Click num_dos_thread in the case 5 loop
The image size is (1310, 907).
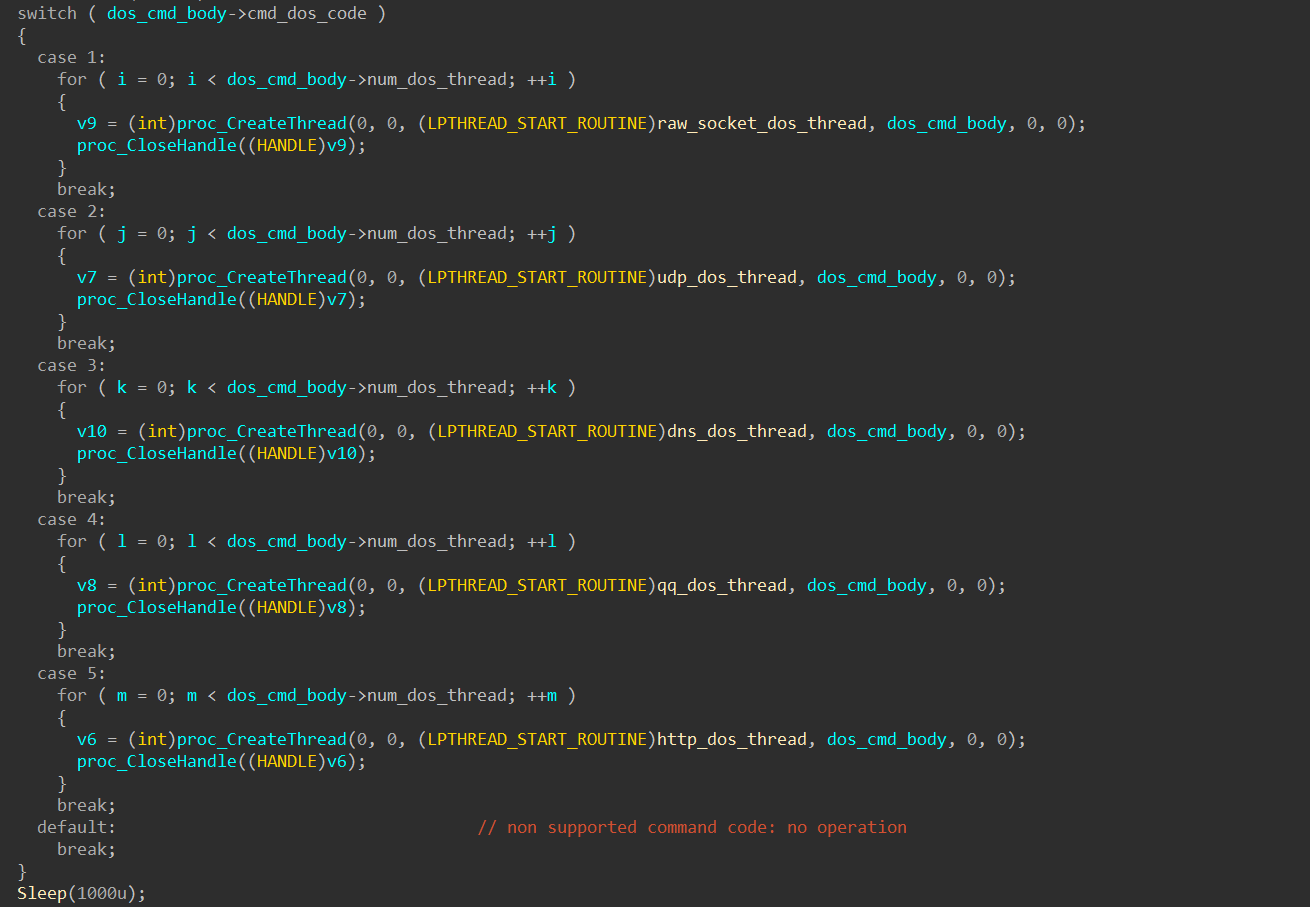click(x=436, y=695)
